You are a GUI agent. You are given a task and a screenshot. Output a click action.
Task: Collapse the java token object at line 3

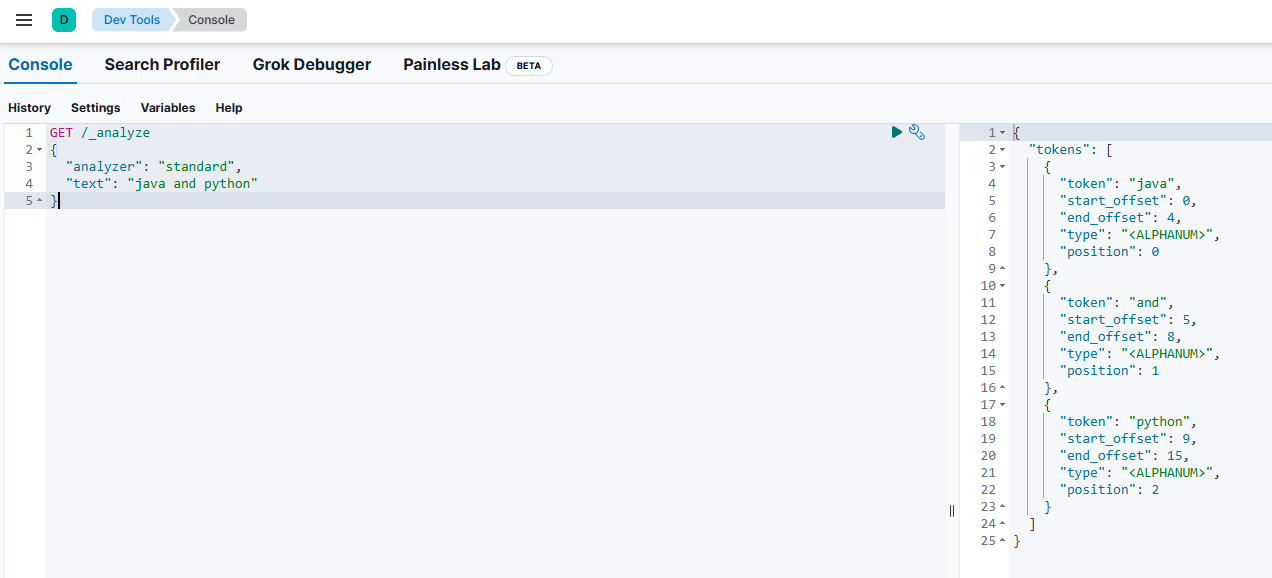(x=1002, y=167)
